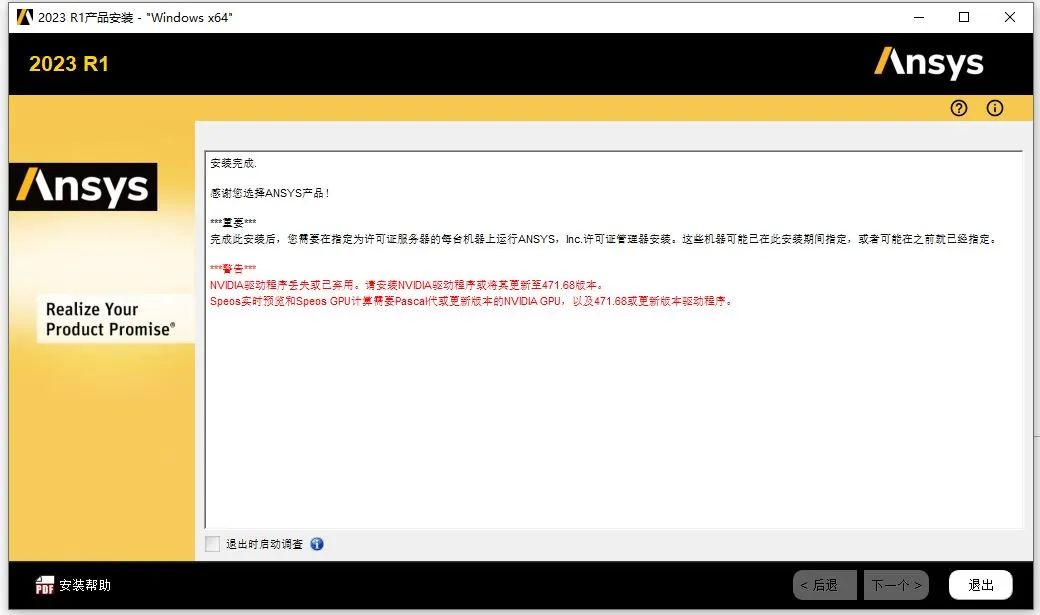
Task: Click the 2023 R1 version label
Action: pyautogui.click(x=68, y=63)
